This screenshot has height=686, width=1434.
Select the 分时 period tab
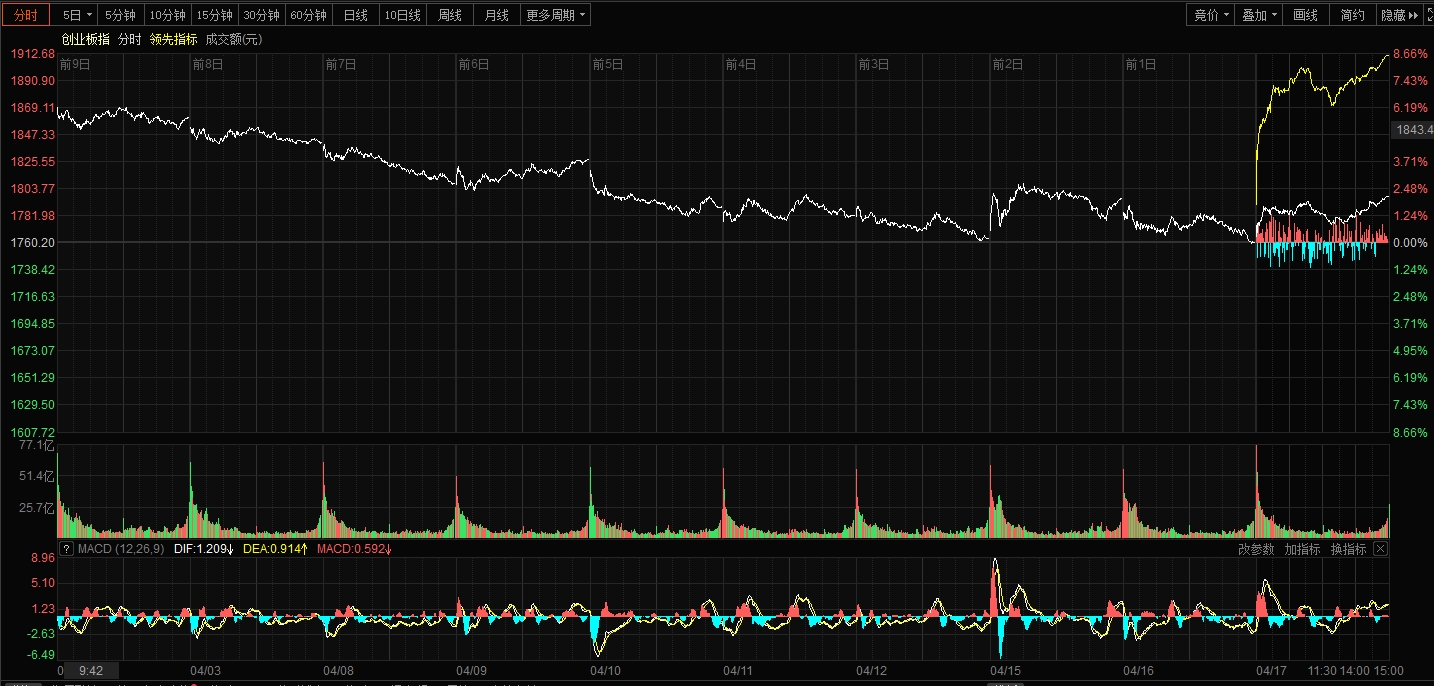pyautogui.click(x=25, y=15)
